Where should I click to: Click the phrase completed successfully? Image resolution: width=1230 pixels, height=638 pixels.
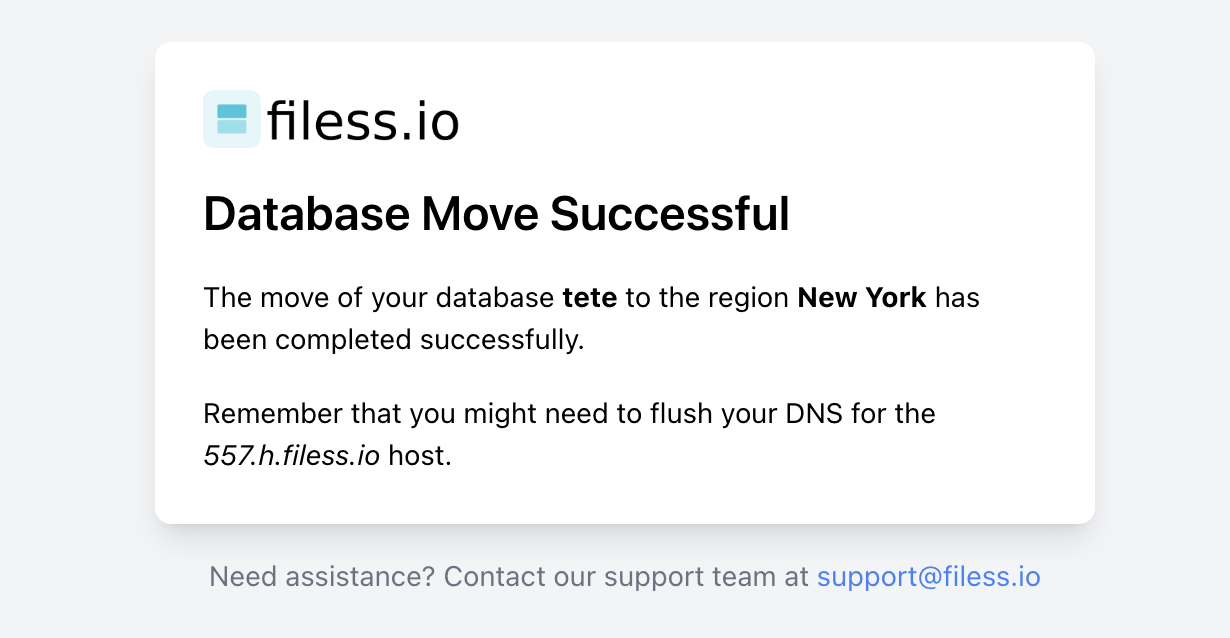[x=429, y=340]
